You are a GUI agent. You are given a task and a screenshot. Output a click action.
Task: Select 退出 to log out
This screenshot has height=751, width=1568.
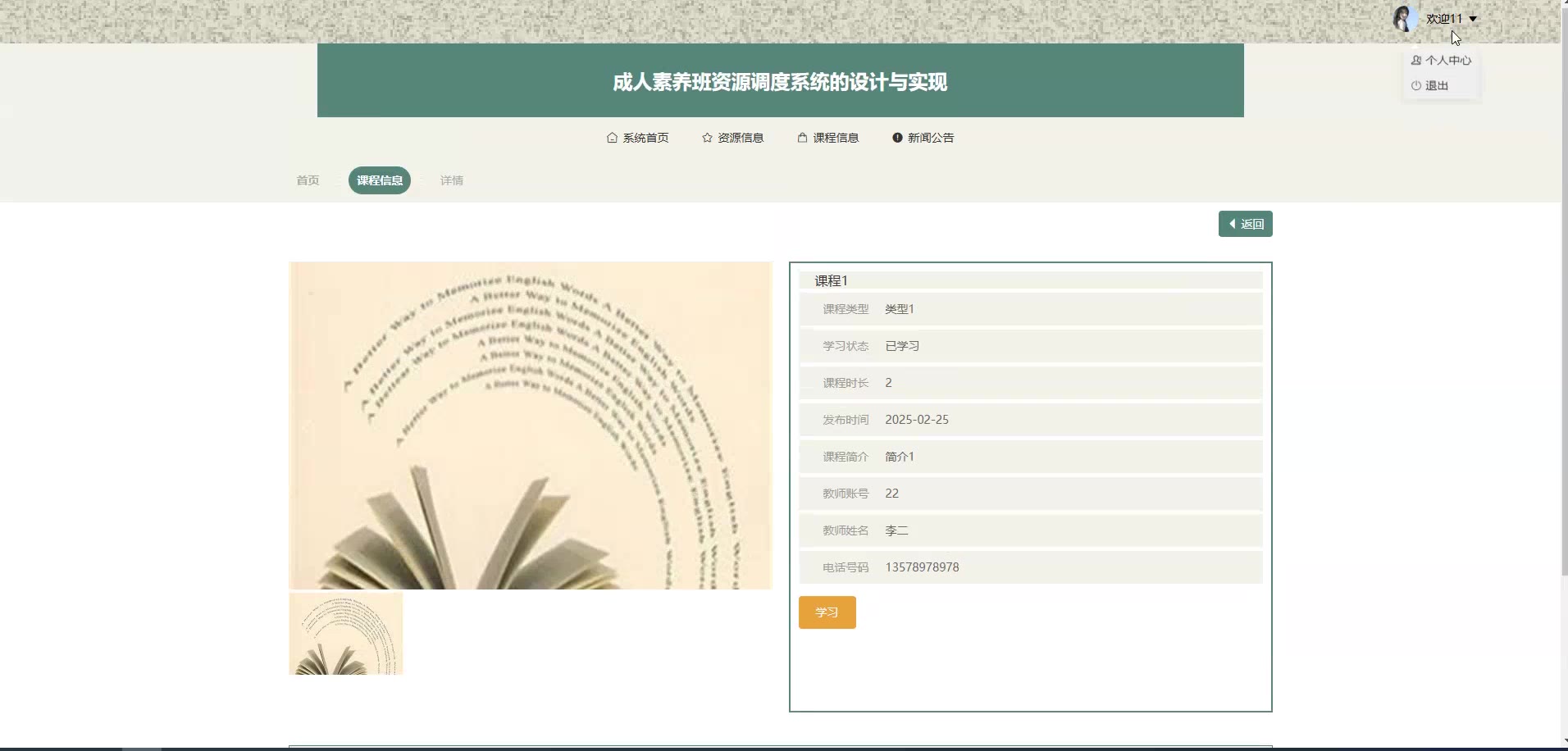1429,85
